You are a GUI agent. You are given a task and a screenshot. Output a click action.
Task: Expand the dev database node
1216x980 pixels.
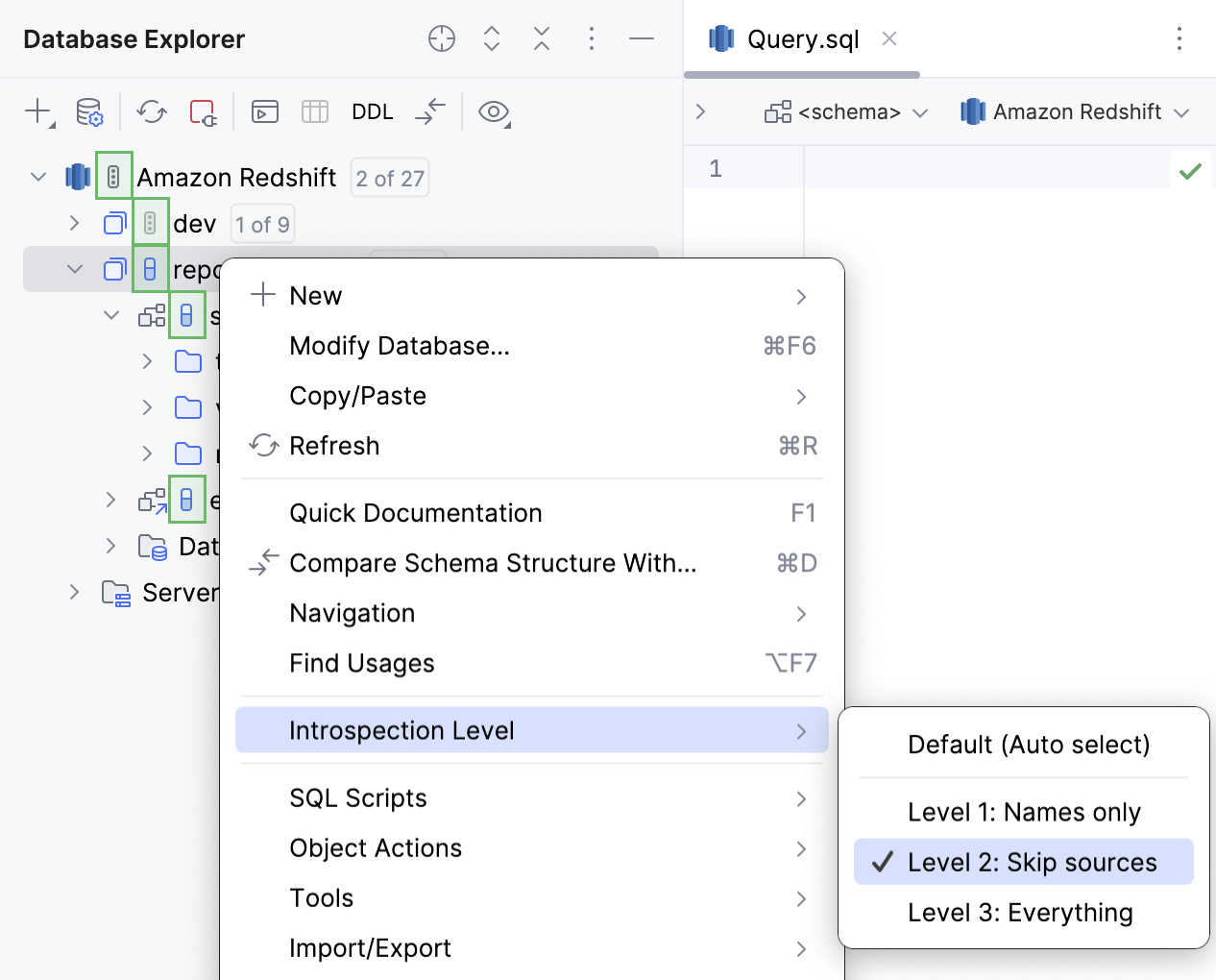[75, 223]
